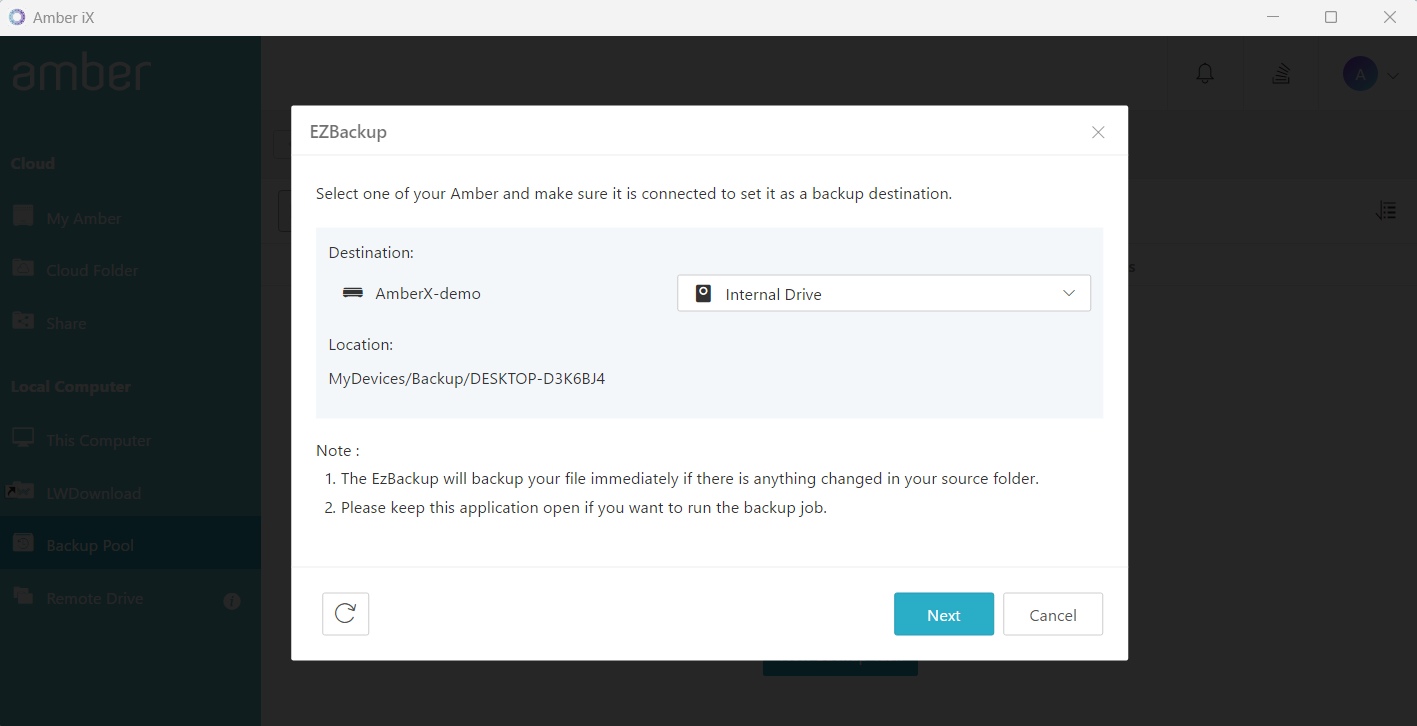Click the user avatar A
The width and height of the screenshot is (1417, 726).
click(x=1360, y=73)
